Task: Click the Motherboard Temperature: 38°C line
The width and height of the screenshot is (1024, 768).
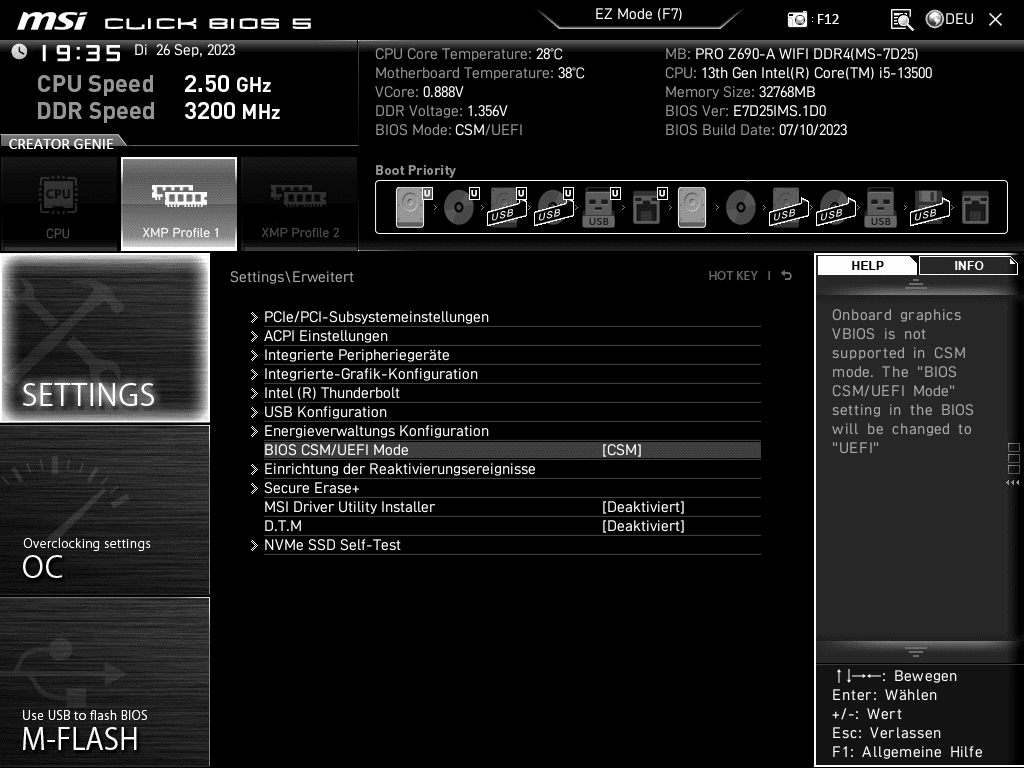Action: (x=479, y=73)
